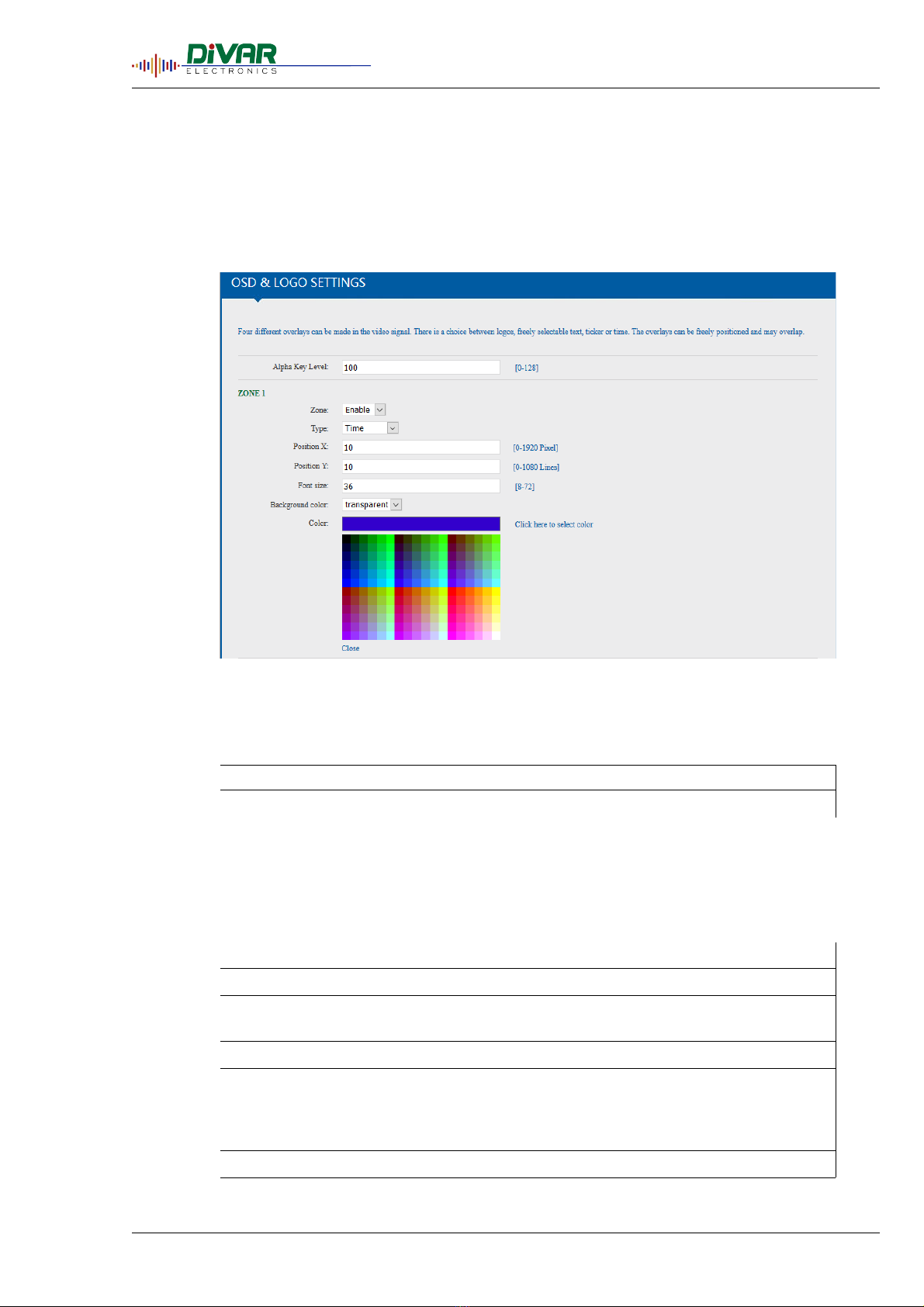Click the '[0-1080 Lines]' range hint
The image size is (924, 1307).
pyautogui.click(x=536, y=467)
